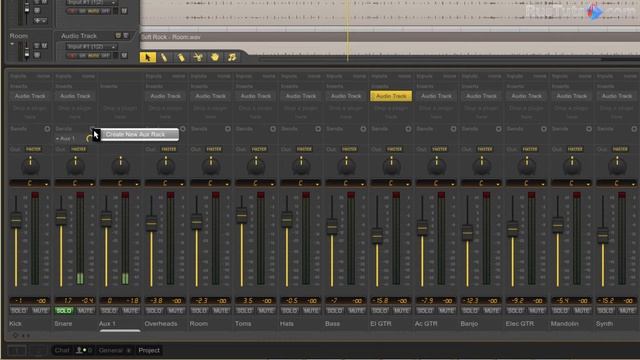Open Elec GTR channel sends add button
Screen dimensions: 640x360
click(544, 129)
